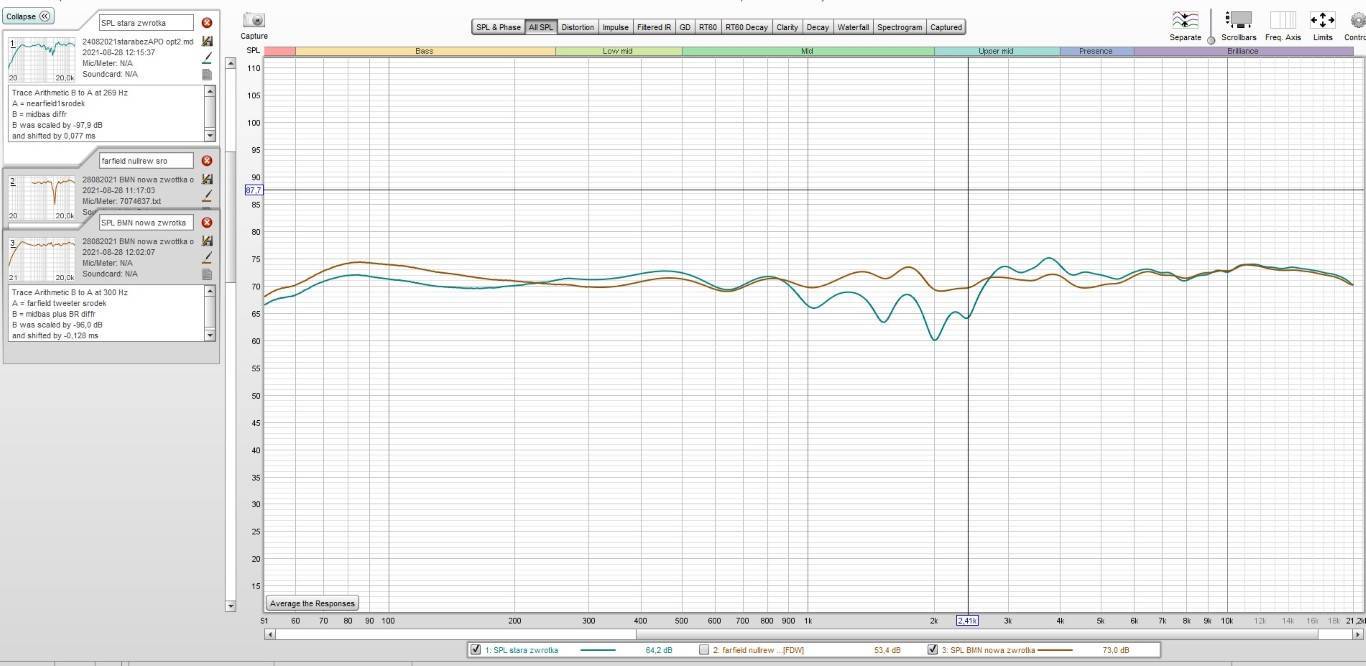Open the GD tab
Image resolution: width=1366 pixels, height=666 pixels.
(x=685, y=27)
